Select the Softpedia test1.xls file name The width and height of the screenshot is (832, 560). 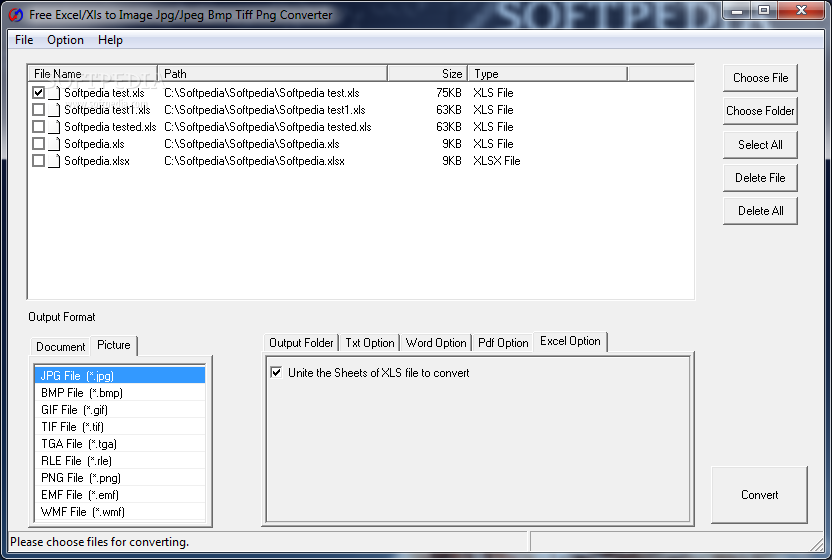(107, 110)
